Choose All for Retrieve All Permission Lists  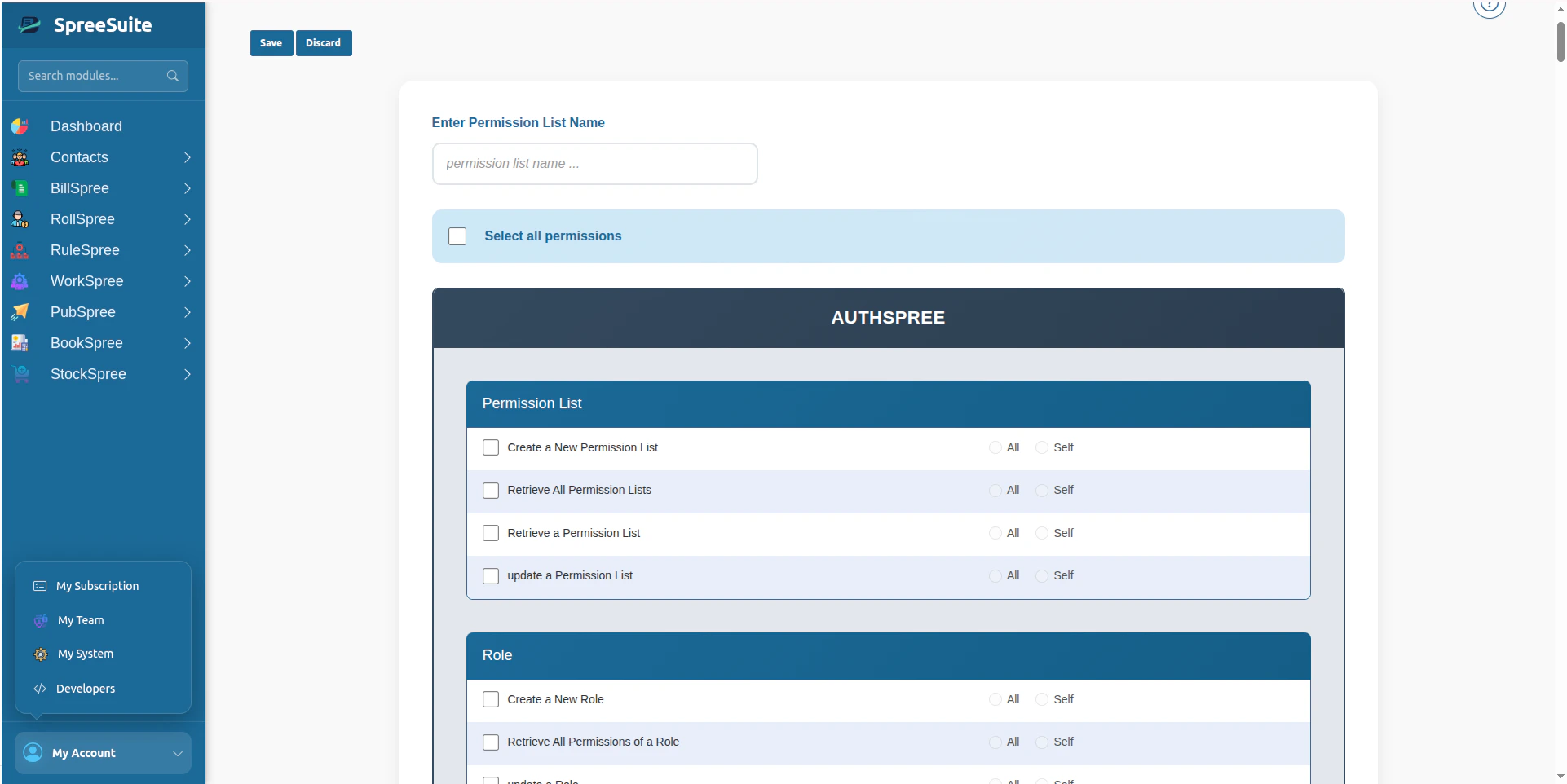point(995,491)
